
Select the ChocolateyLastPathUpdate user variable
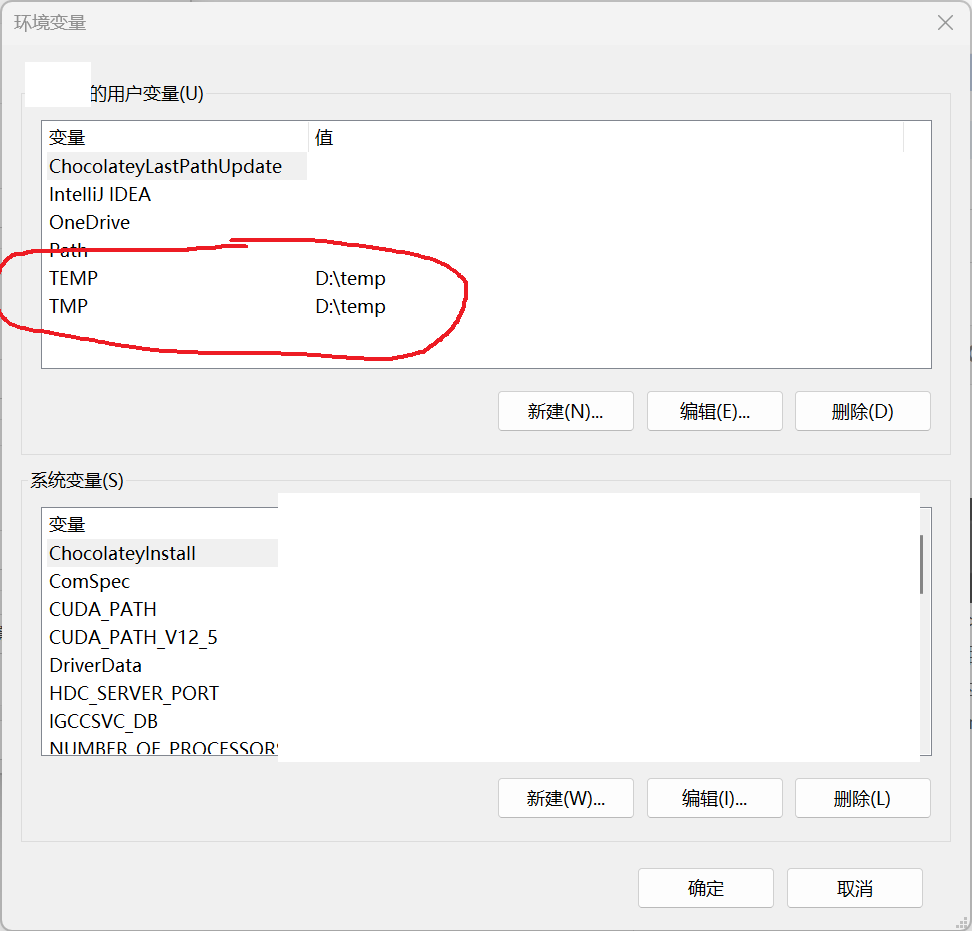click(165, 167)
